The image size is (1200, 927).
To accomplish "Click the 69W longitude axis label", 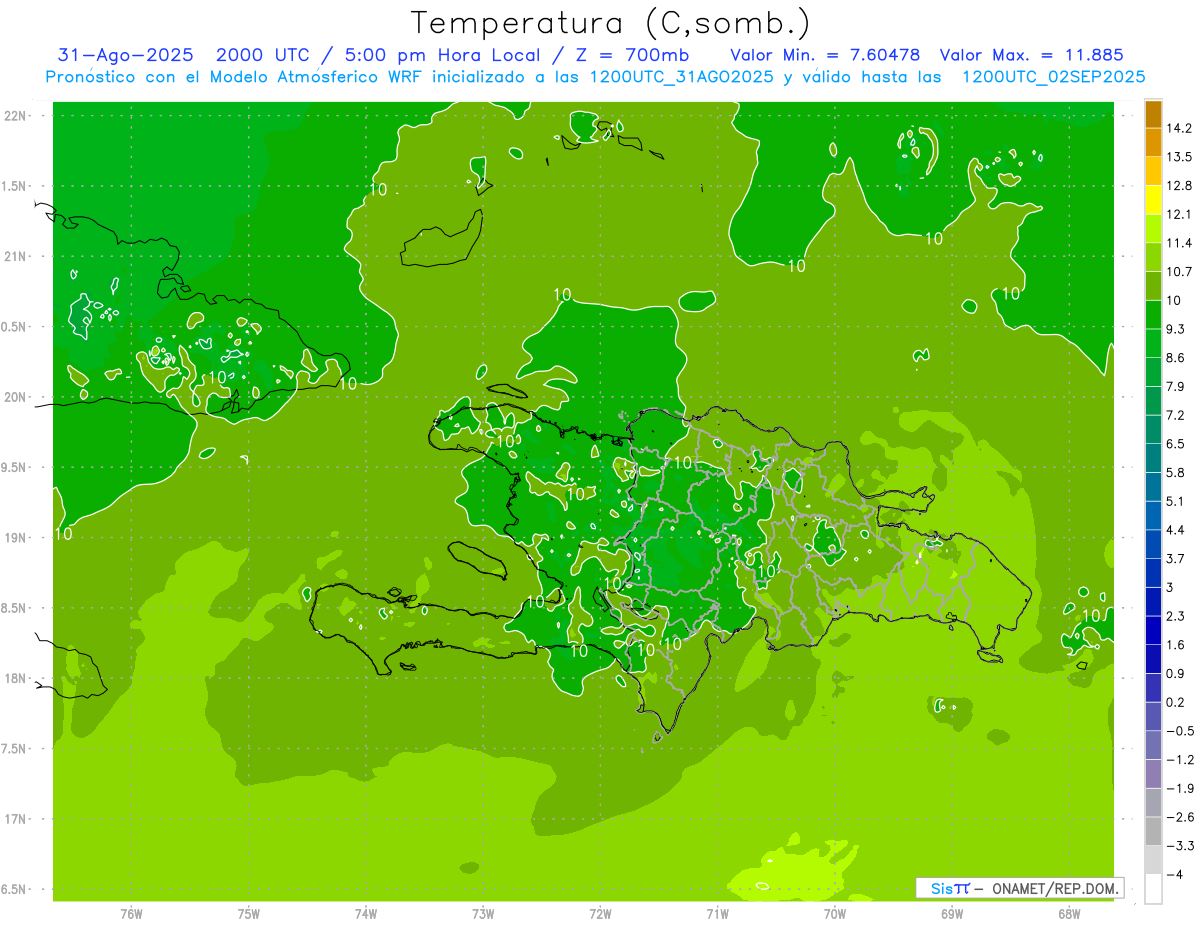I will pyautogui.click(x=951, y=914).
